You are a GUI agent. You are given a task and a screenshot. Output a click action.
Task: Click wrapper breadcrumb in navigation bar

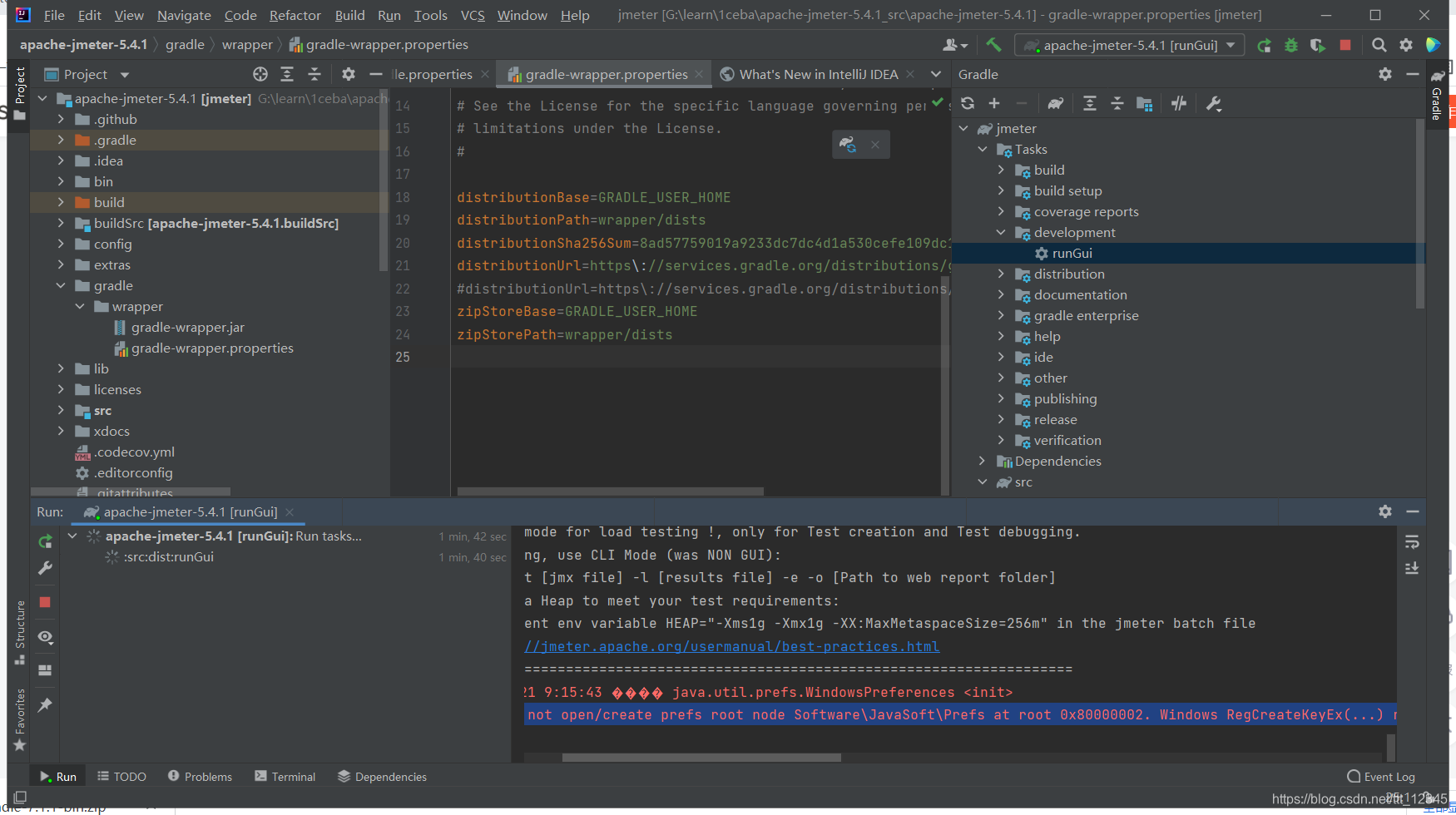click(247, 45)
